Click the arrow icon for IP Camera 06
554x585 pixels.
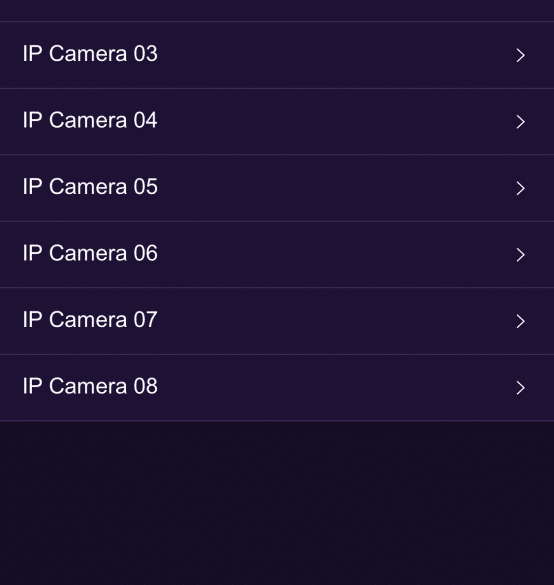520,255
